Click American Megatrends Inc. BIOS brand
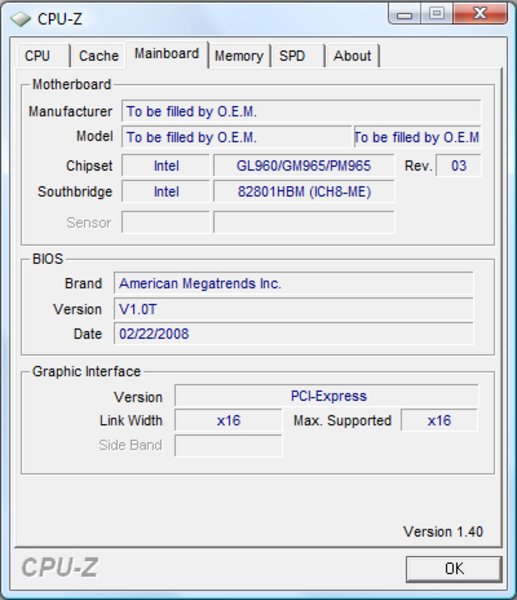 [x=294, y=283]
